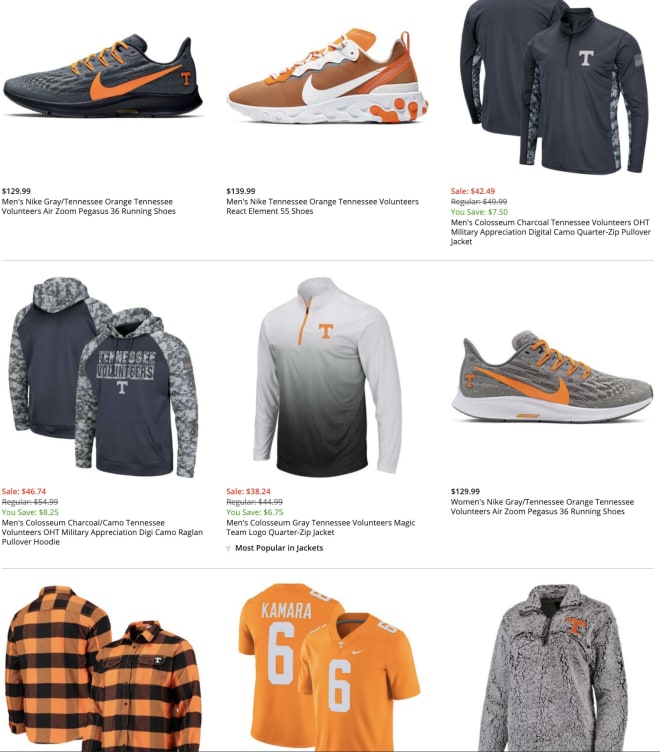This screenshot has height=752, width=660.
Task: Open the Men's Nike React Element 55 Shoes link
Action: [322, 207]
